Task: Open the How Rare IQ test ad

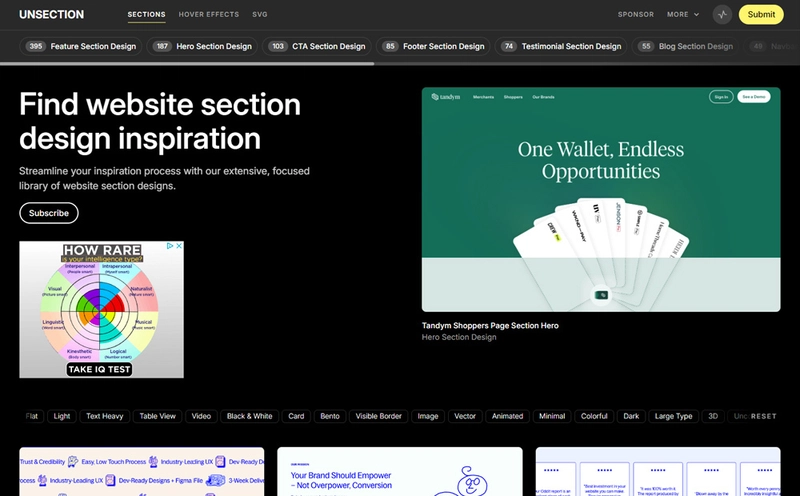Action: (x=102, y=310)
